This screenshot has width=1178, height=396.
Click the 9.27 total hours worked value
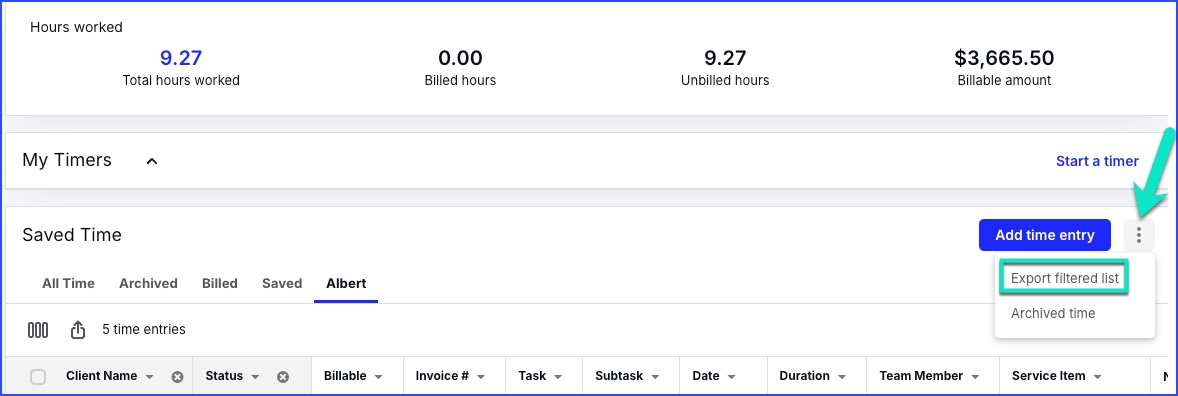[x=181, y=58]
